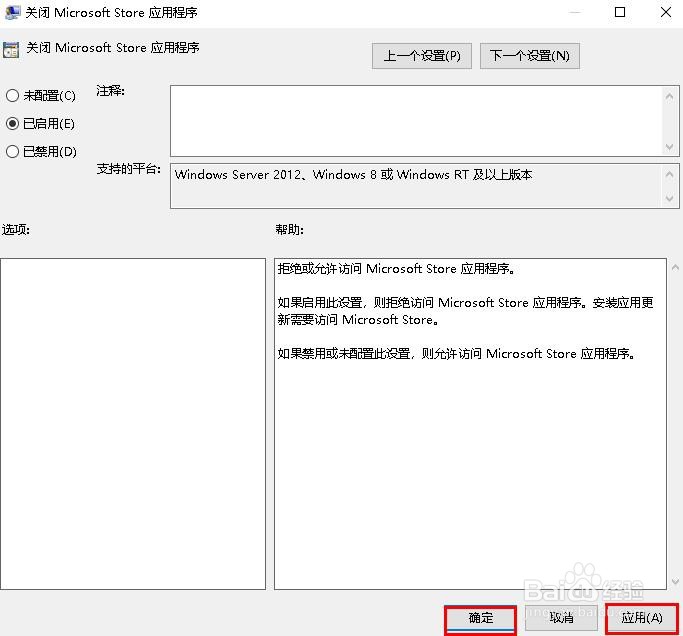Image resolution: width=683 pixels, height=636 pixels.
Task: Click the policy setting icon beside heading
Action: click(x=11, y=50)
